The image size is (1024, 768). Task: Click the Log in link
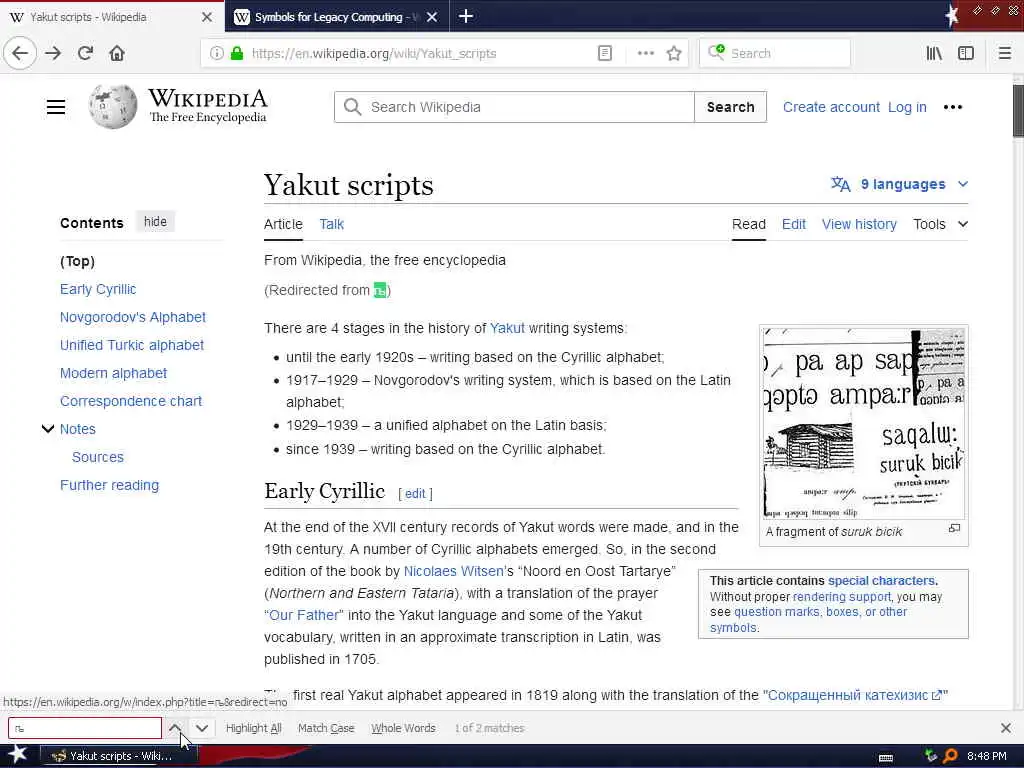(907, 107)
